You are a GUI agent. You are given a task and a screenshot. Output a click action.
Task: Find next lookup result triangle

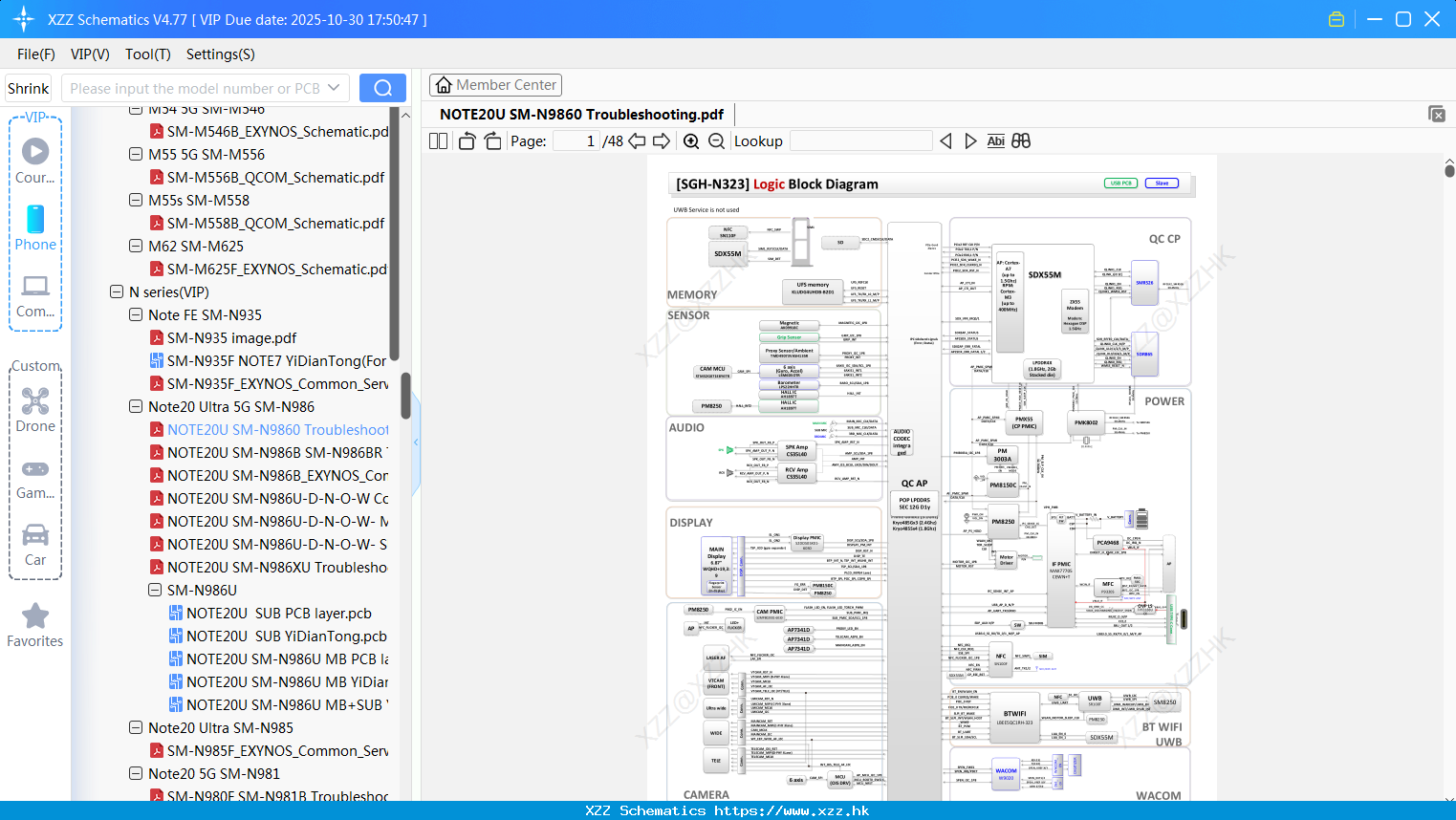coord(970,140)
